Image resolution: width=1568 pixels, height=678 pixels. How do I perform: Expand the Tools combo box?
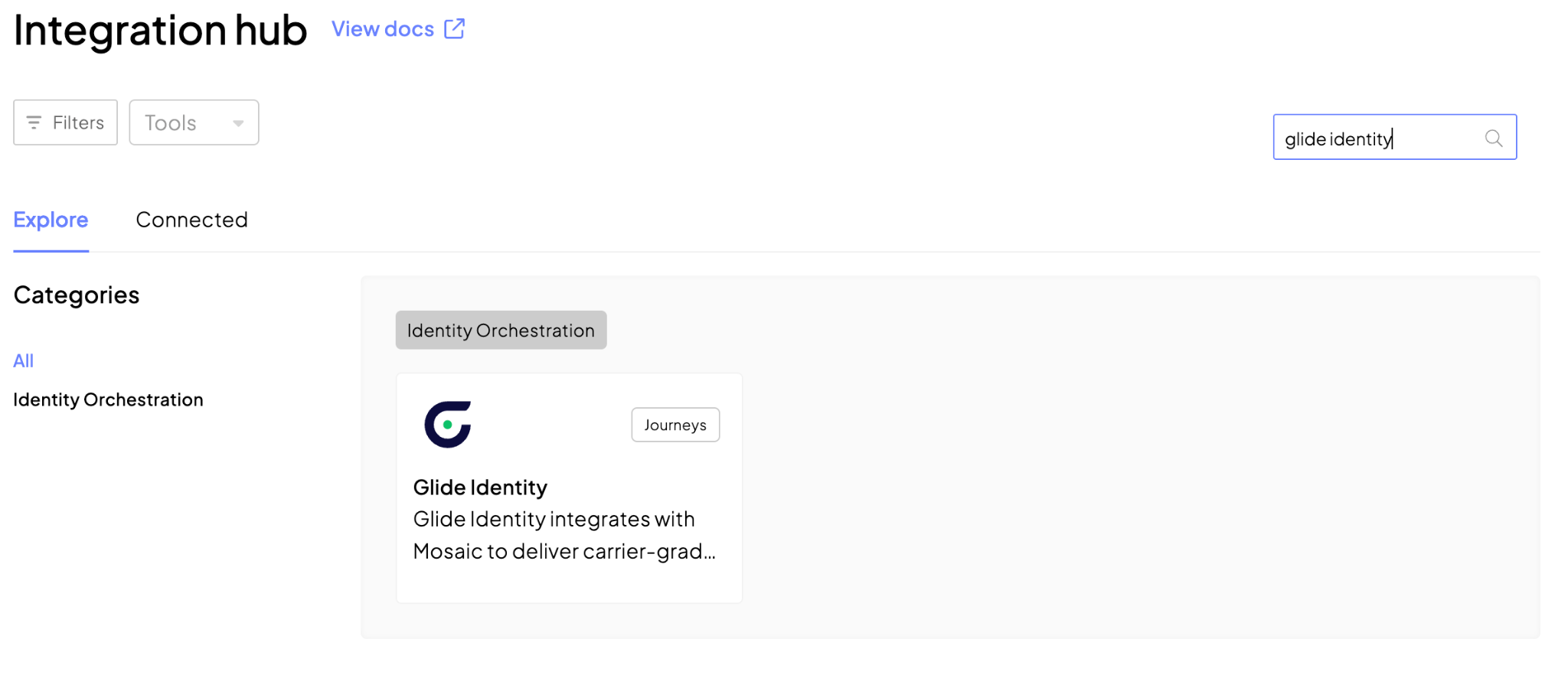tap(194, 122)
